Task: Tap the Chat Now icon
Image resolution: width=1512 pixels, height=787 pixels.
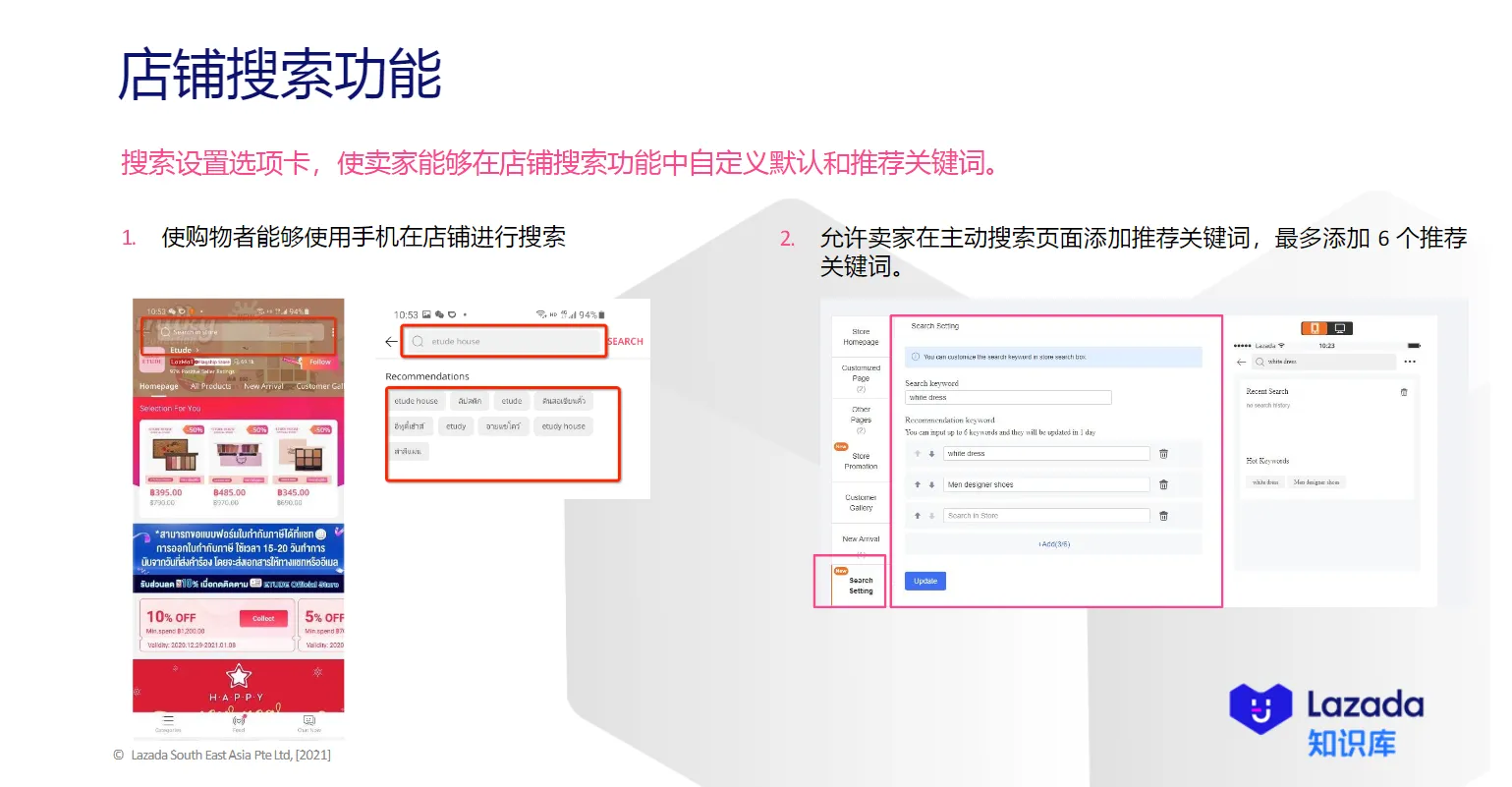Action: [309, 722]
